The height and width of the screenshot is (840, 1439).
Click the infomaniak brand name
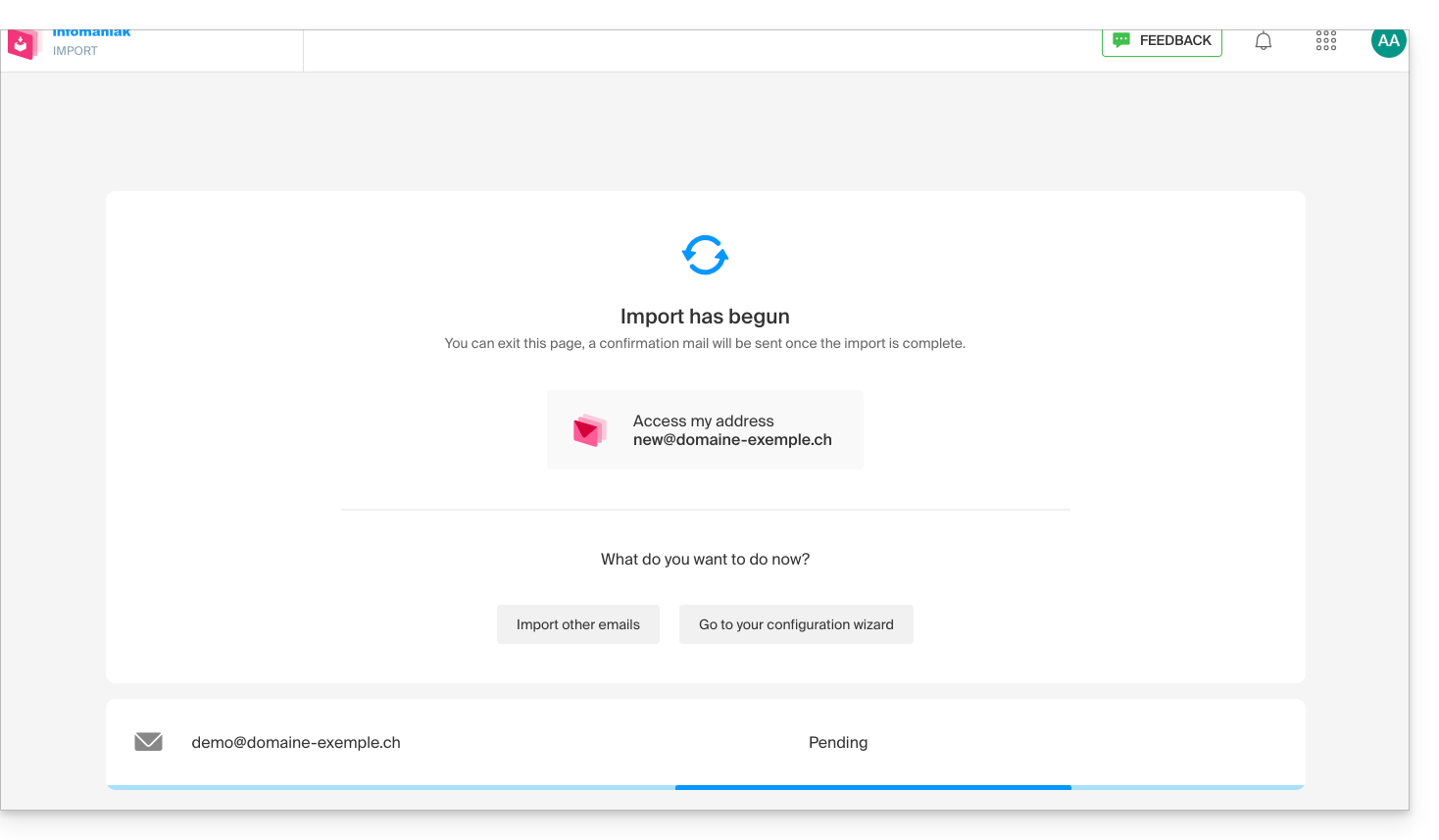pos(91,33)
